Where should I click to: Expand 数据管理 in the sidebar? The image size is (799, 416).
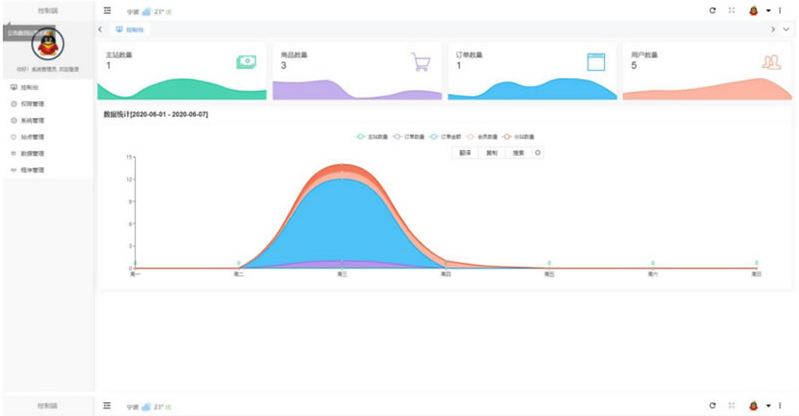47,153
